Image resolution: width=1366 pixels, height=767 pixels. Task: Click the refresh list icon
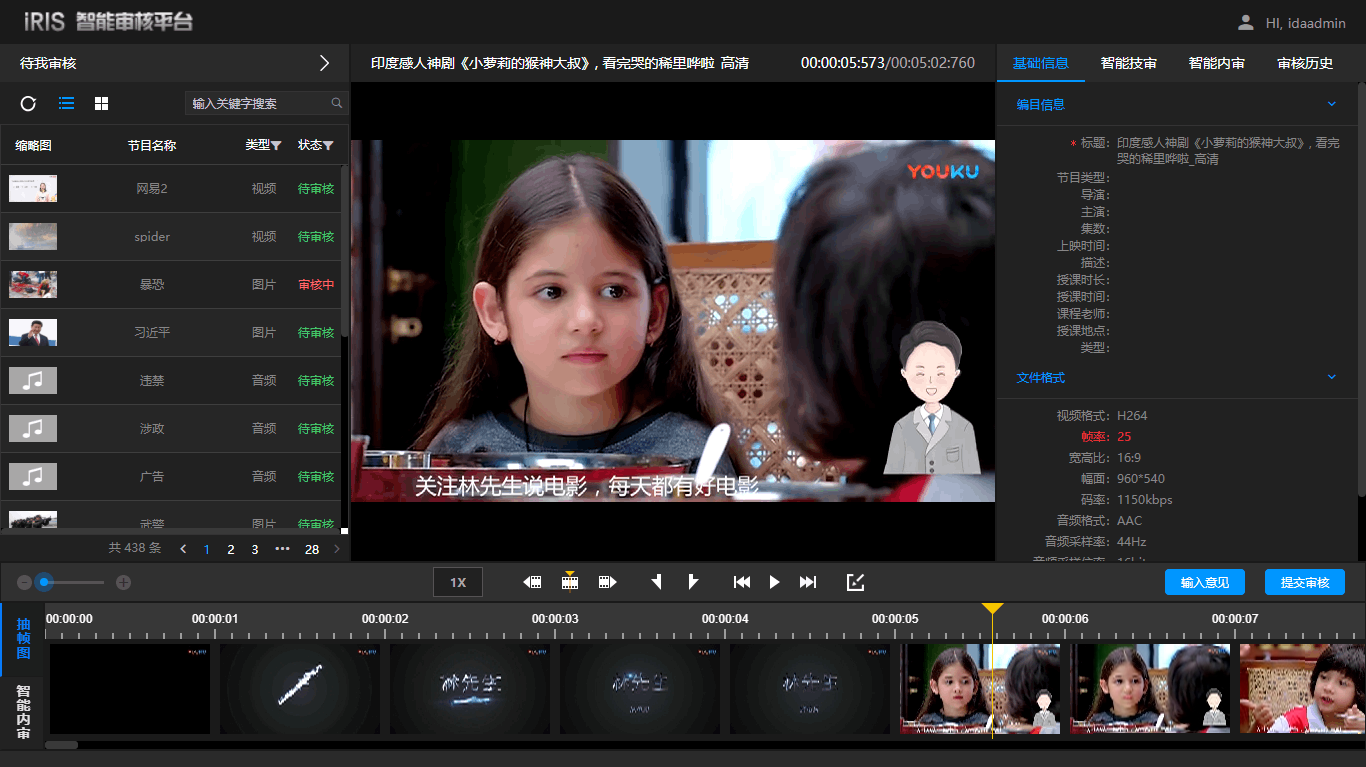pyautogui.click(x=28, y=103)
